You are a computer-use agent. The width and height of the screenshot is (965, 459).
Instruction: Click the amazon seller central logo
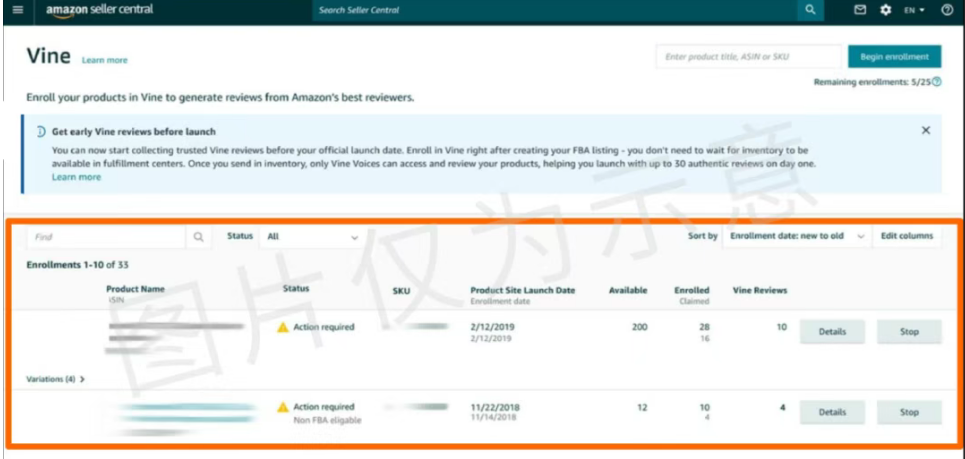pyautogui.click(x=100, y=10)
